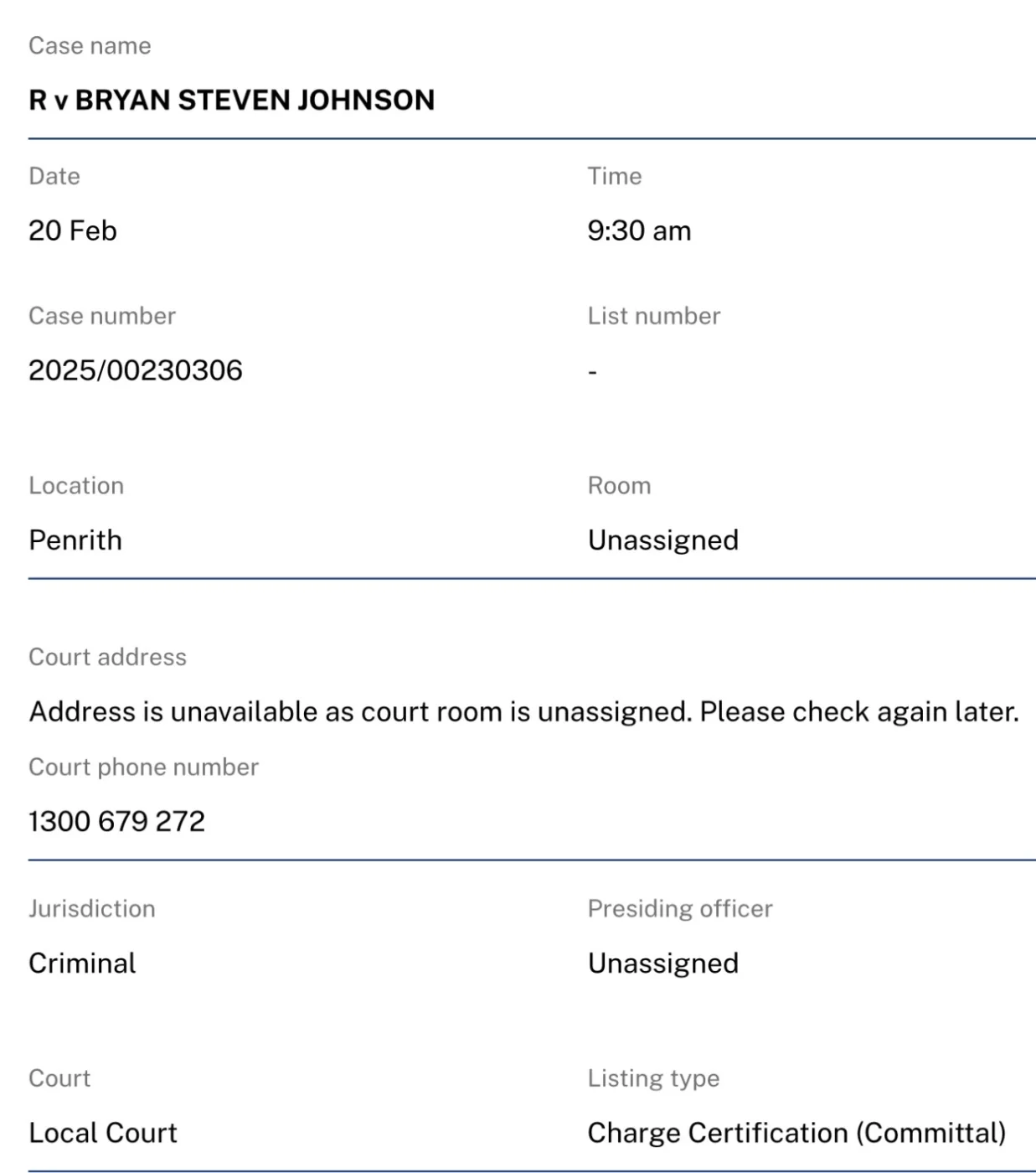Click the case name R v BRYAN STEVEN JOHNSON
This screenshot has height=1173, width=1036.
(231, 101)
